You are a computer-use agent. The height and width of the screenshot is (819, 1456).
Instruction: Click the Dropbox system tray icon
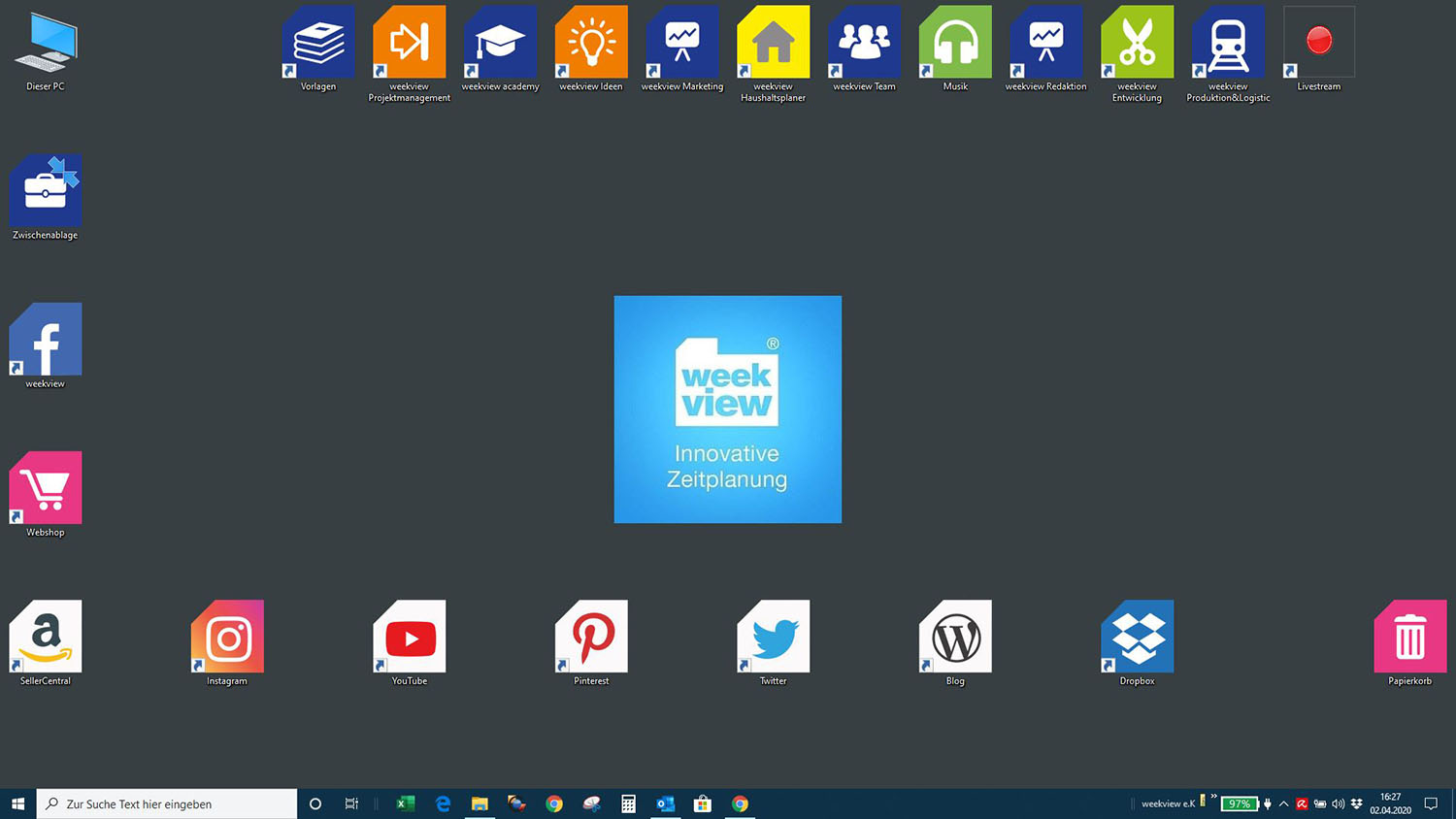(1357, 803)
